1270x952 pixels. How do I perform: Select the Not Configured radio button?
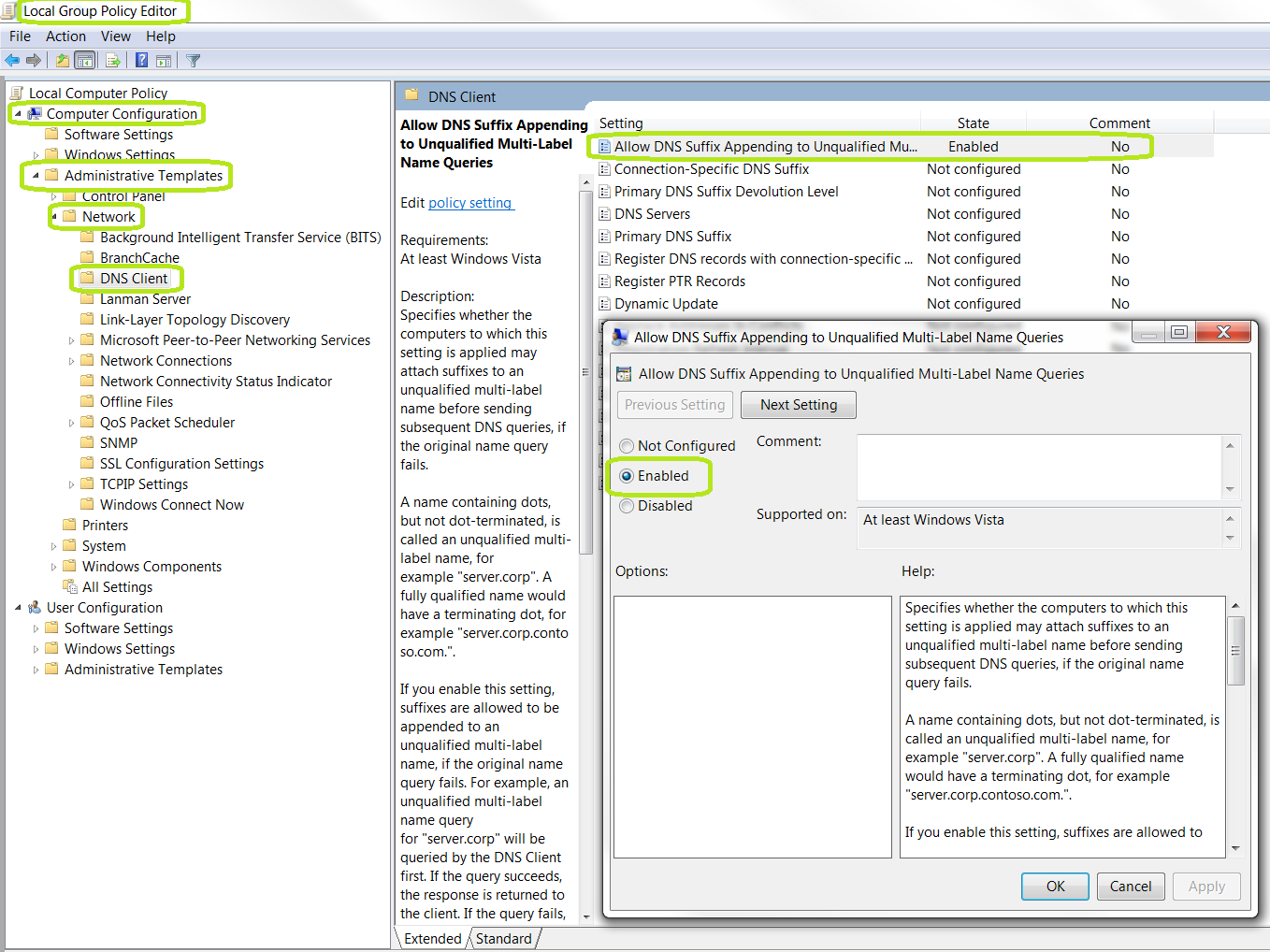coord(627,446)
